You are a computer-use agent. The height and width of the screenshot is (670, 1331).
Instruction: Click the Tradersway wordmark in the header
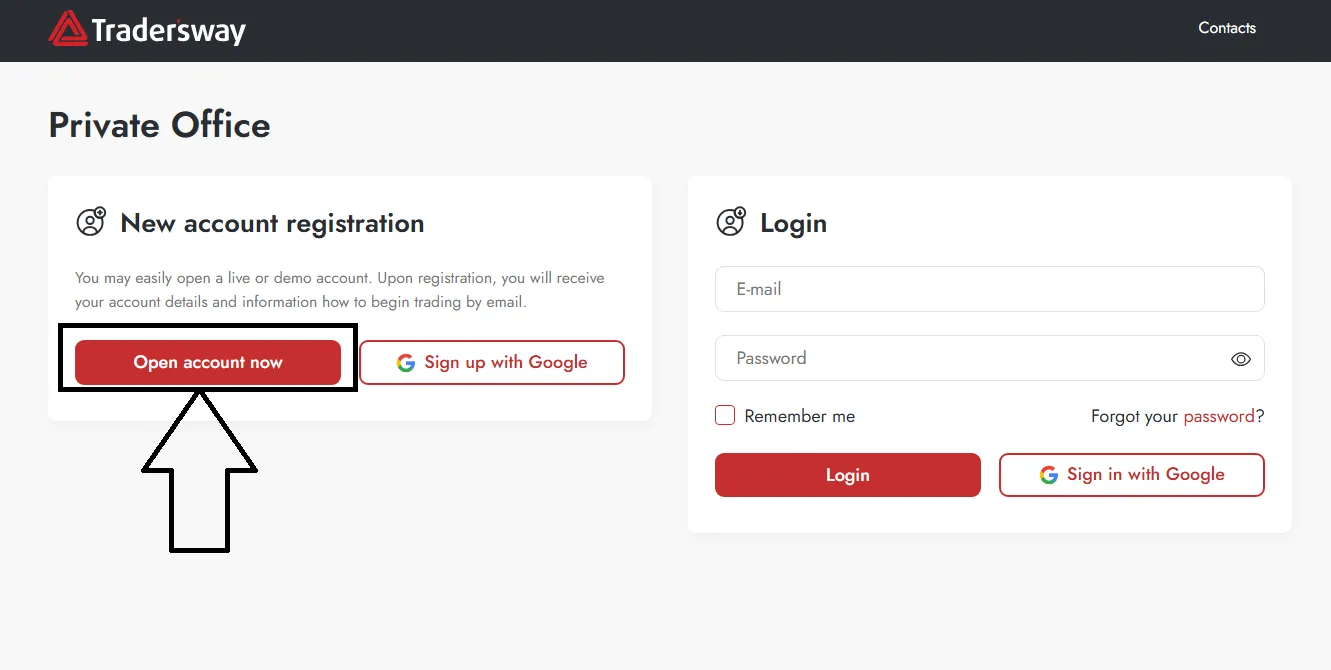(x=168, y=31)
